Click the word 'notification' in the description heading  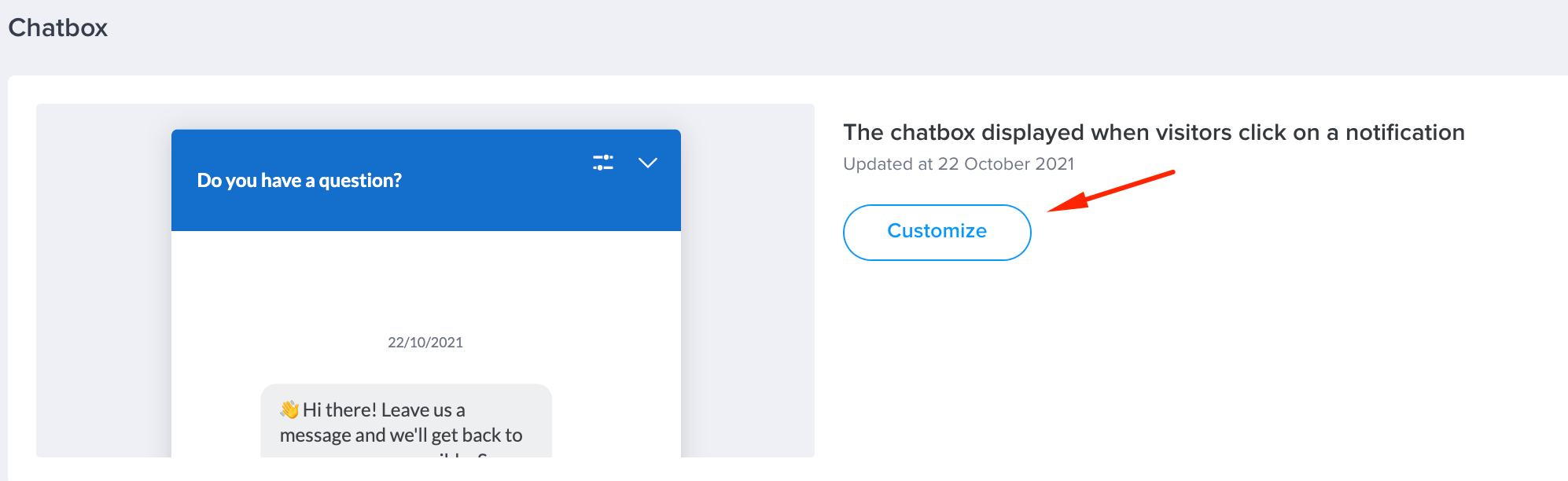1404,132
